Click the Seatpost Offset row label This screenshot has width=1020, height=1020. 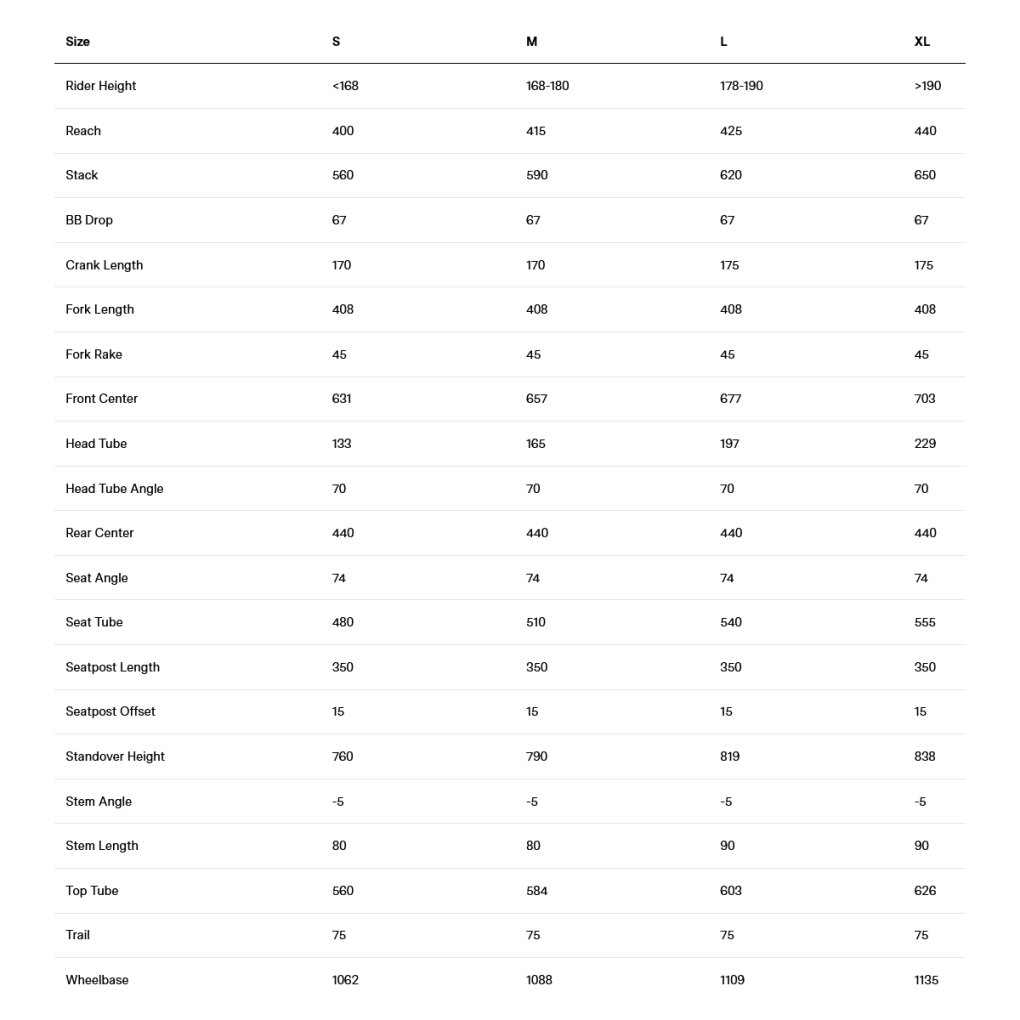110,712
